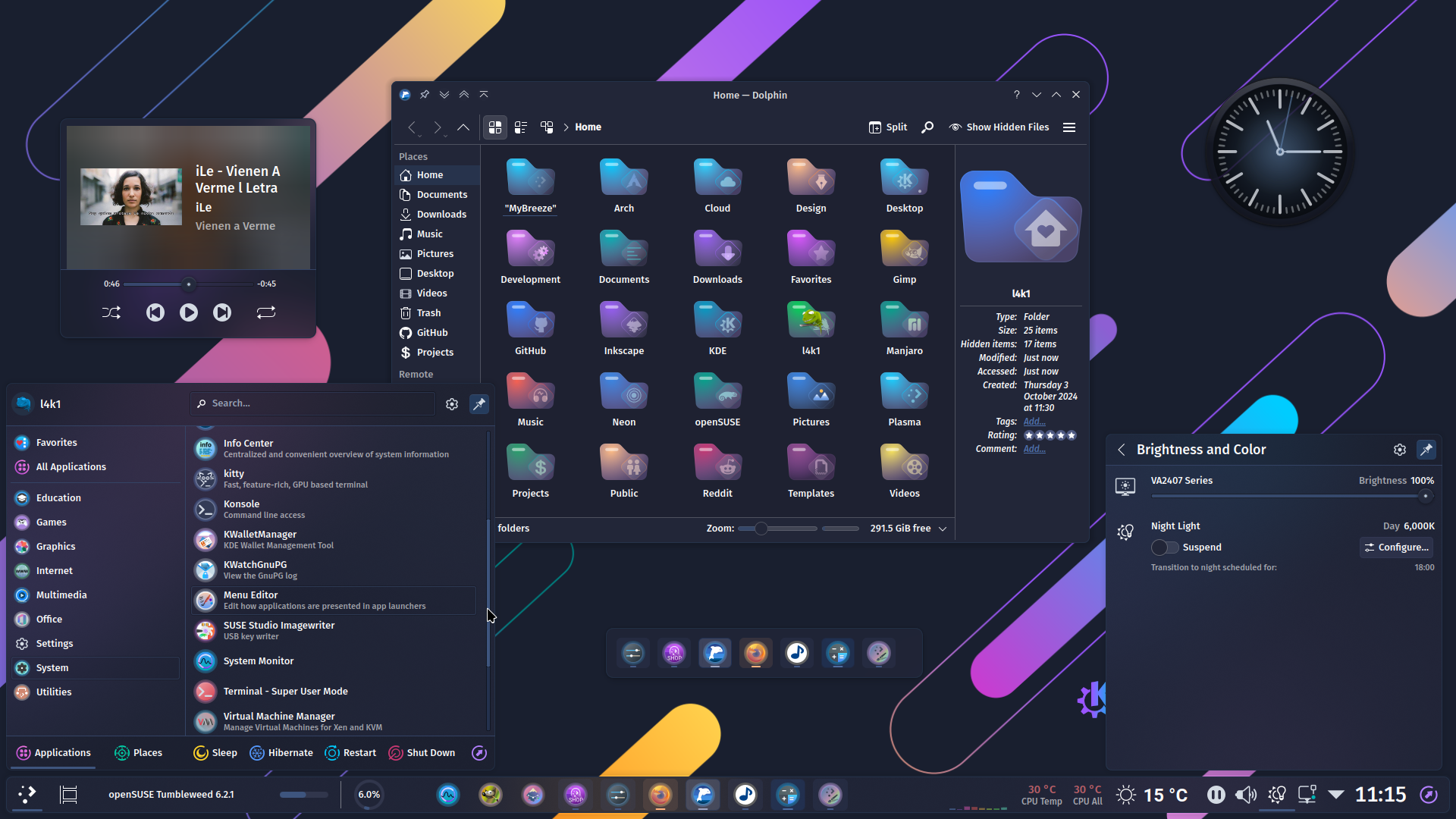Expand hidden system tray icons arrow
Viewport: 1456px width, 819px height.
1336,795
